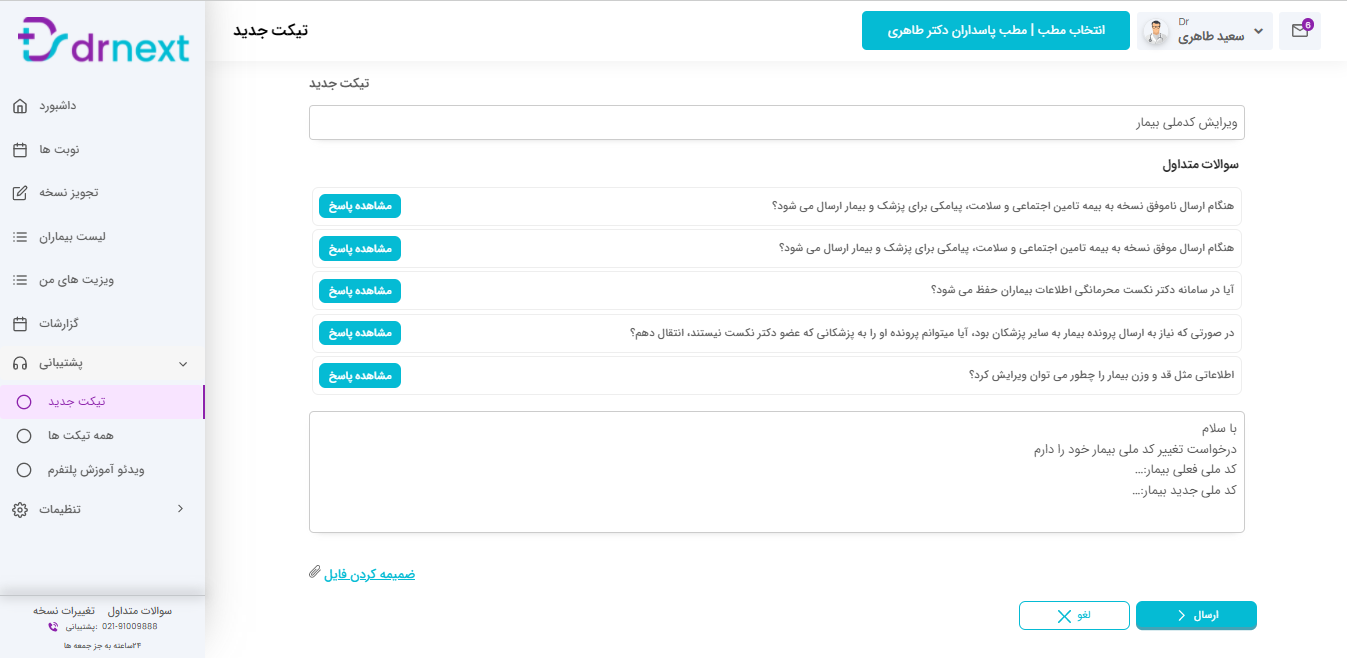Image resolution: width=1347 pixels, height=658 pixels.
Task: Click انتخاب مطب clinic selection button
Action: coord(995,31)
